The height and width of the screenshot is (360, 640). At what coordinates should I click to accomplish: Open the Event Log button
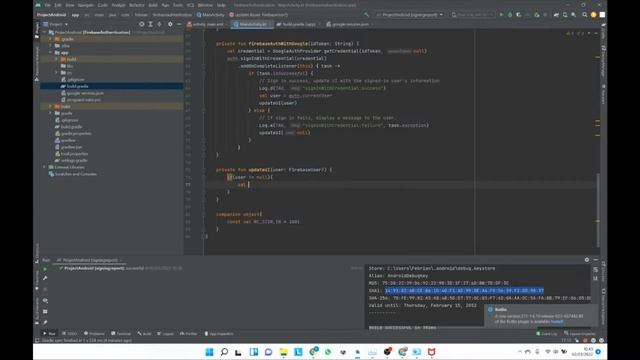(547, 334)
